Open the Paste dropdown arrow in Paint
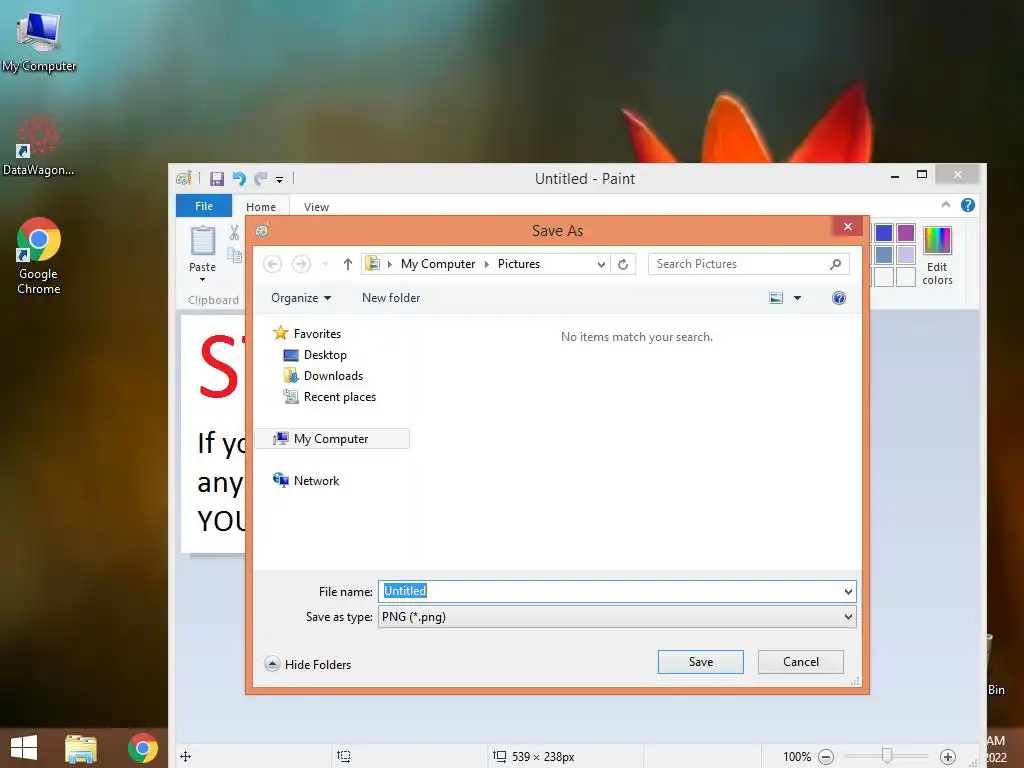 [202, 280]
